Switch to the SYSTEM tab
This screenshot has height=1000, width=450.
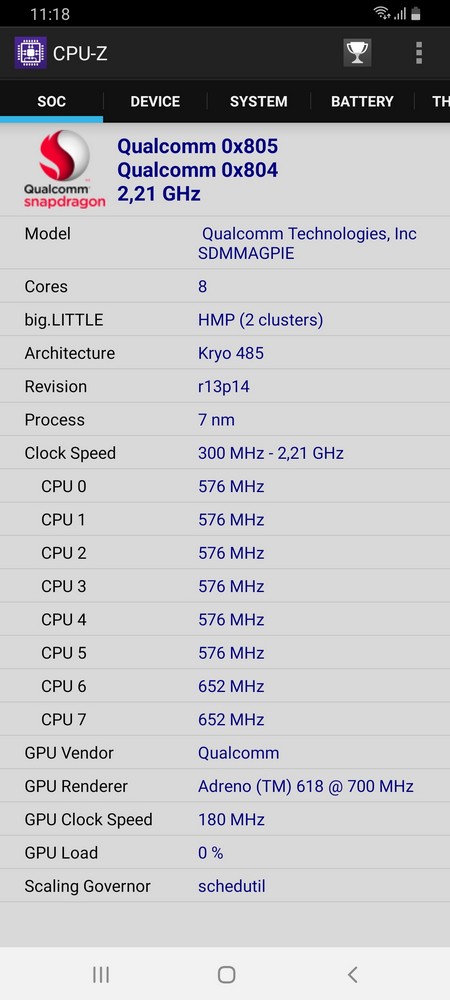(x=259, y=101)
